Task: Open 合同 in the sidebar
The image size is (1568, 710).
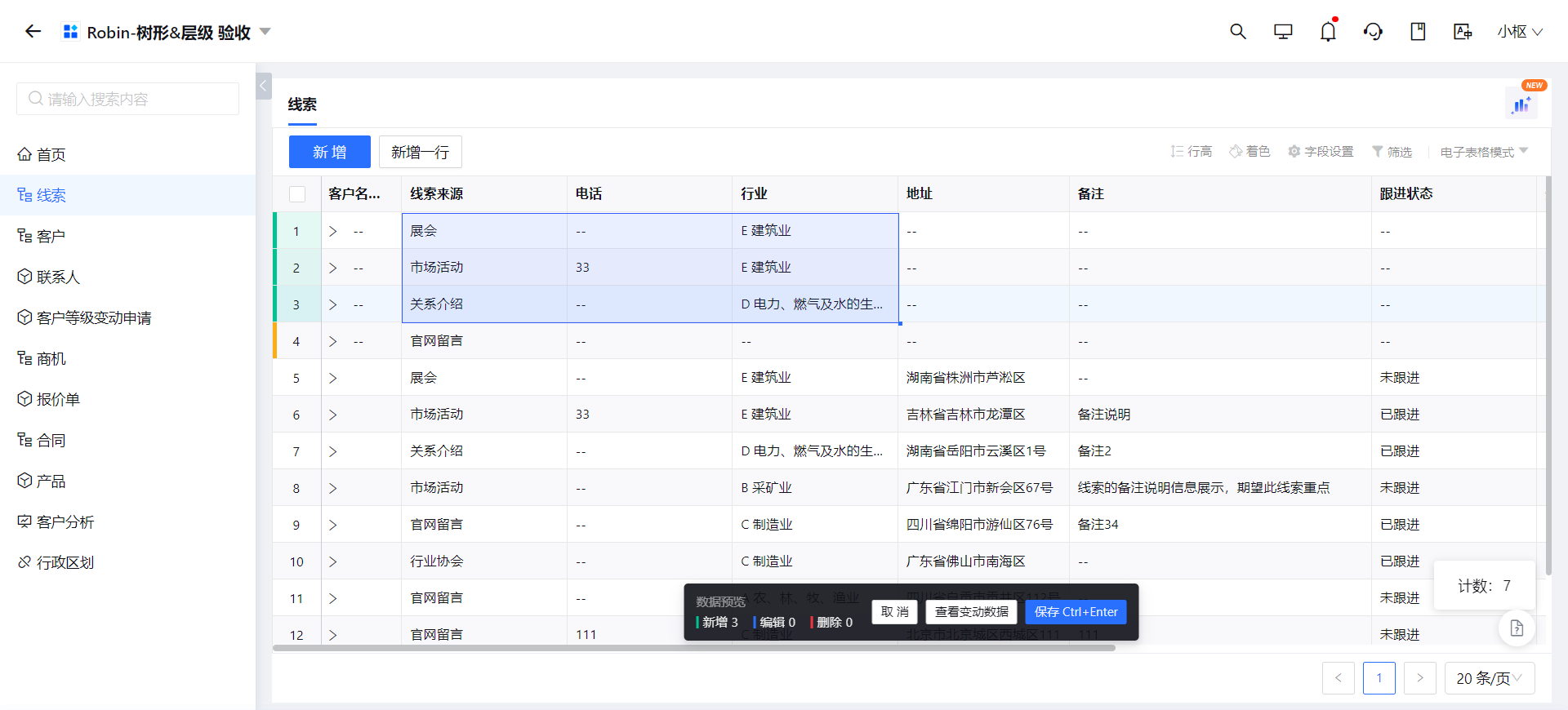Action: point(127,440)
